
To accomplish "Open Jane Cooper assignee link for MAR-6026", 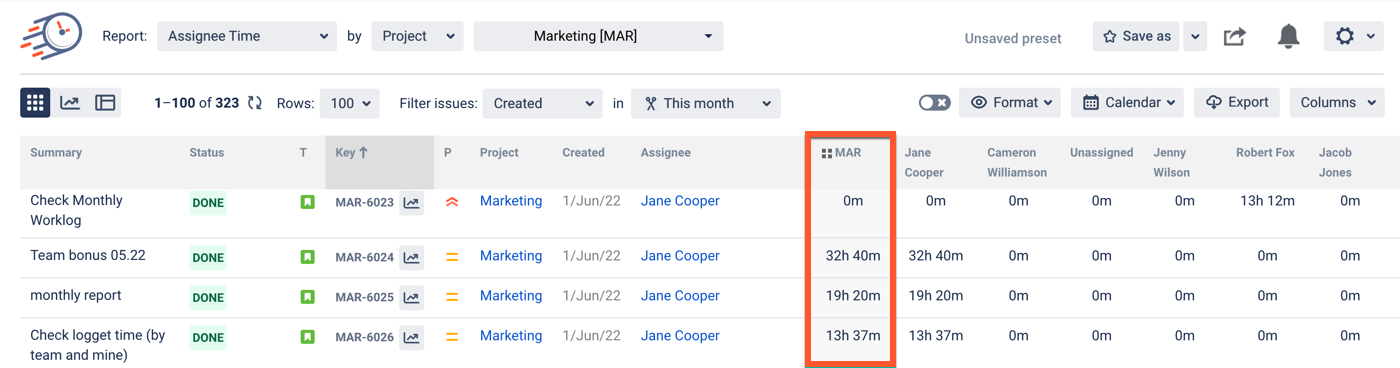I will pyautogui.click(x=680, y=336).
